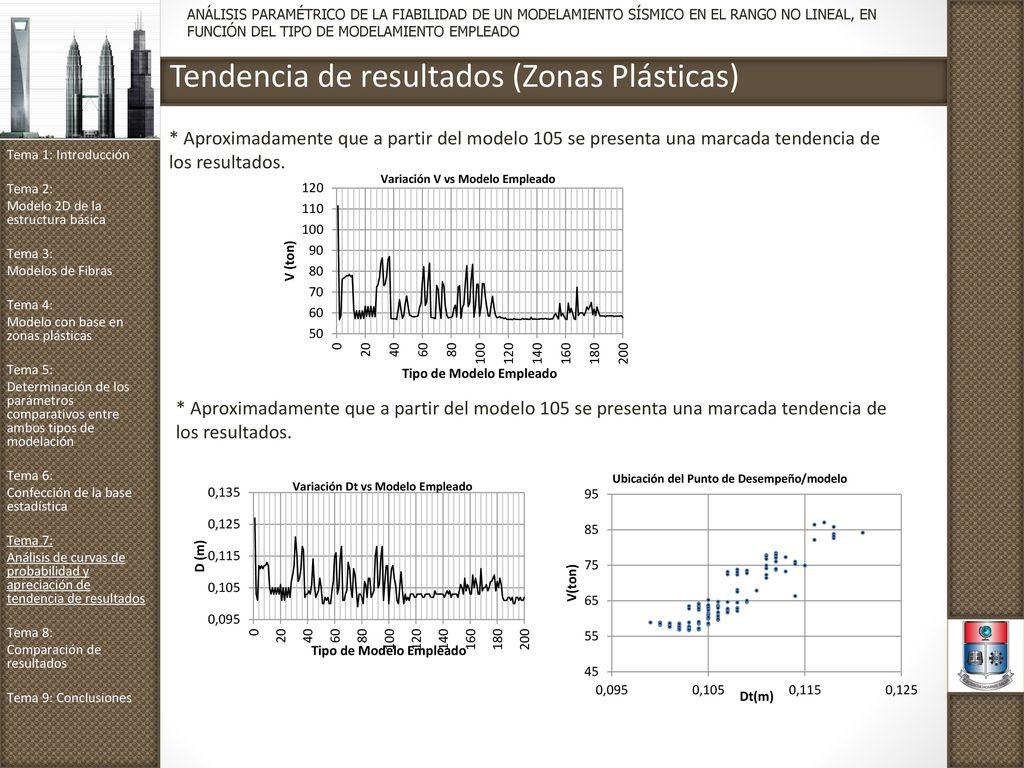This screenshot has height=768, width=1024.
Task: Open Tema 3: Modelos de Fibras
Action: pyautogui.click(x=59, y=263)
